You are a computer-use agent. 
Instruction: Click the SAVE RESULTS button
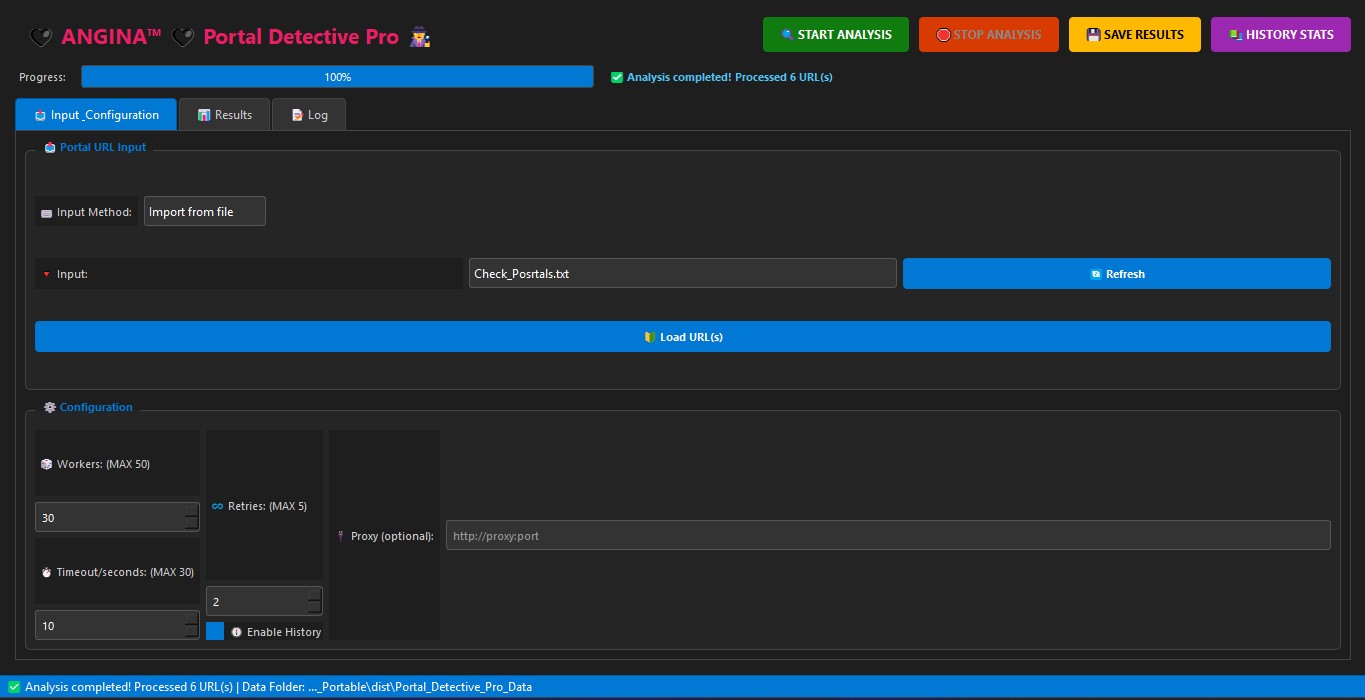pos(1134,35)
